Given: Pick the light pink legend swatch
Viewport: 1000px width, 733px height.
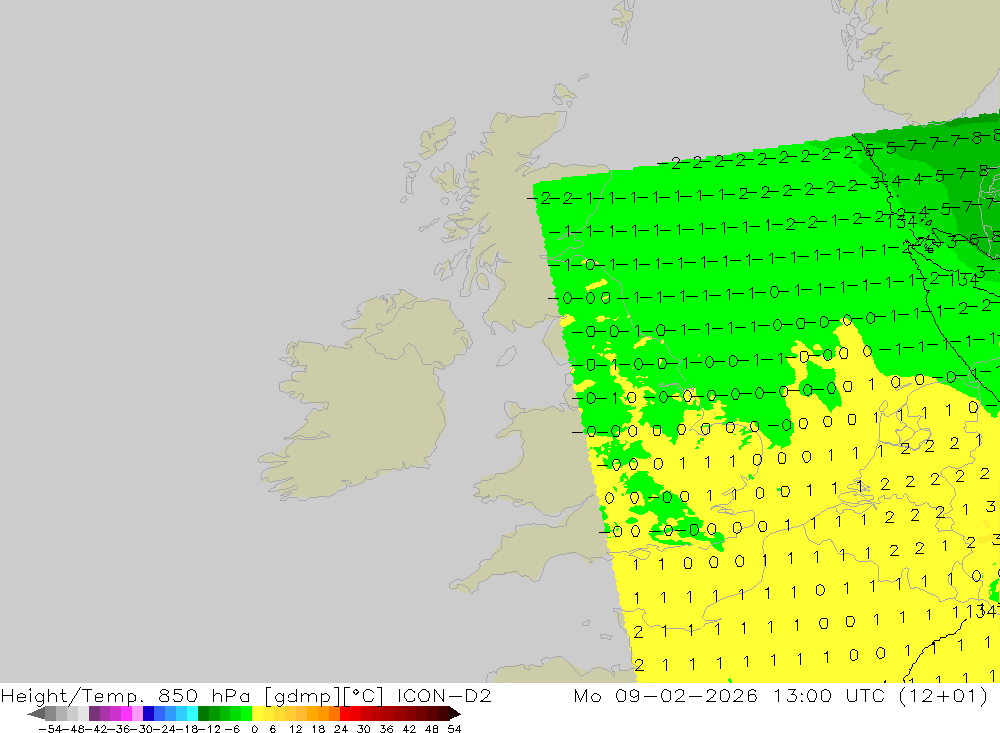Looking at the screenshot, I should pyautogui.click(x=137, y=714).
